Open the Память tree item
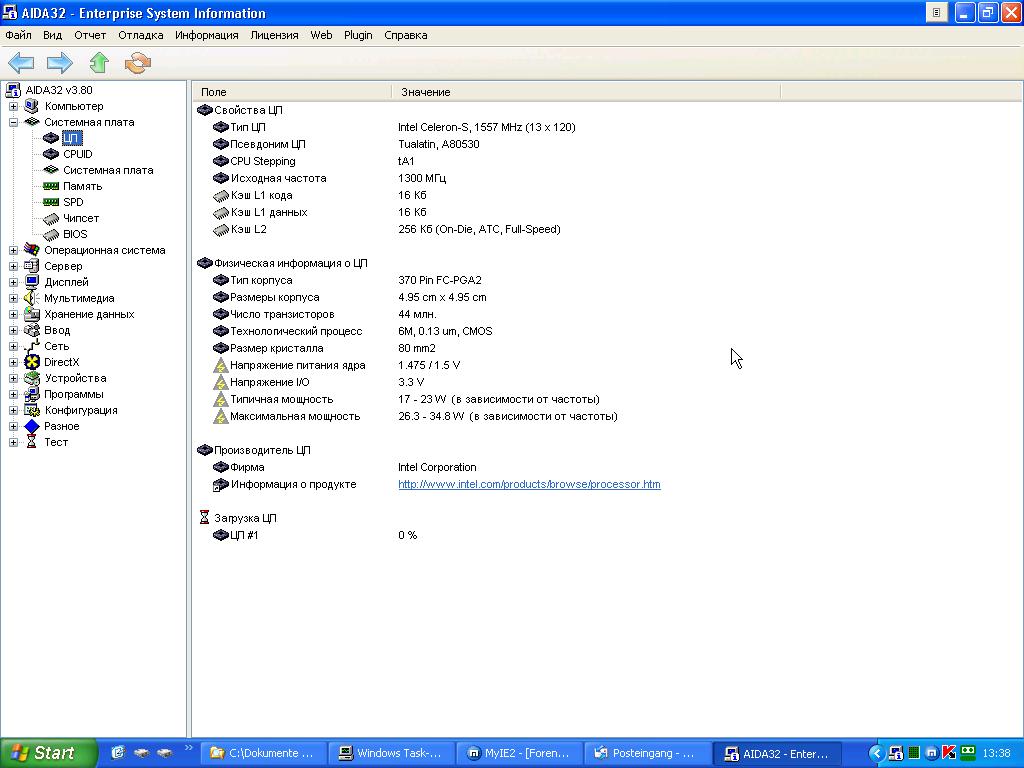The width and height of the screenshot is (1024, 768). (82, 186)
